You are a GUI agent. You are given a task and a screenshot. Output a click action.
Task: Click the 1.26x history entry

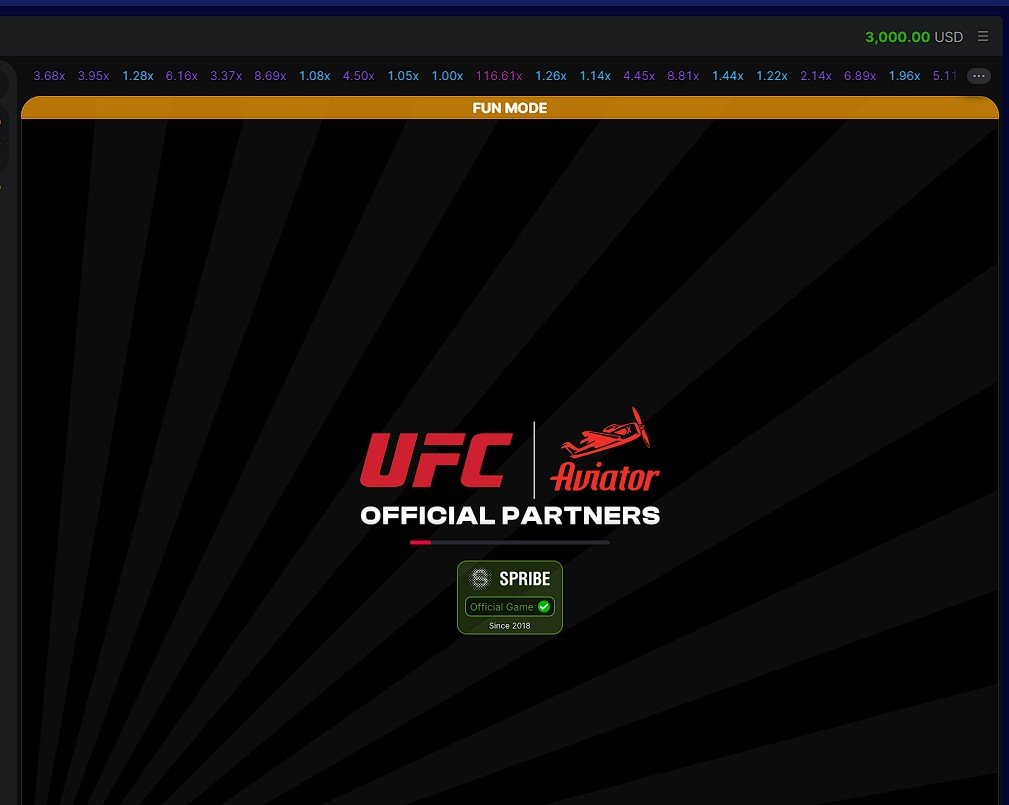point(551,76)
